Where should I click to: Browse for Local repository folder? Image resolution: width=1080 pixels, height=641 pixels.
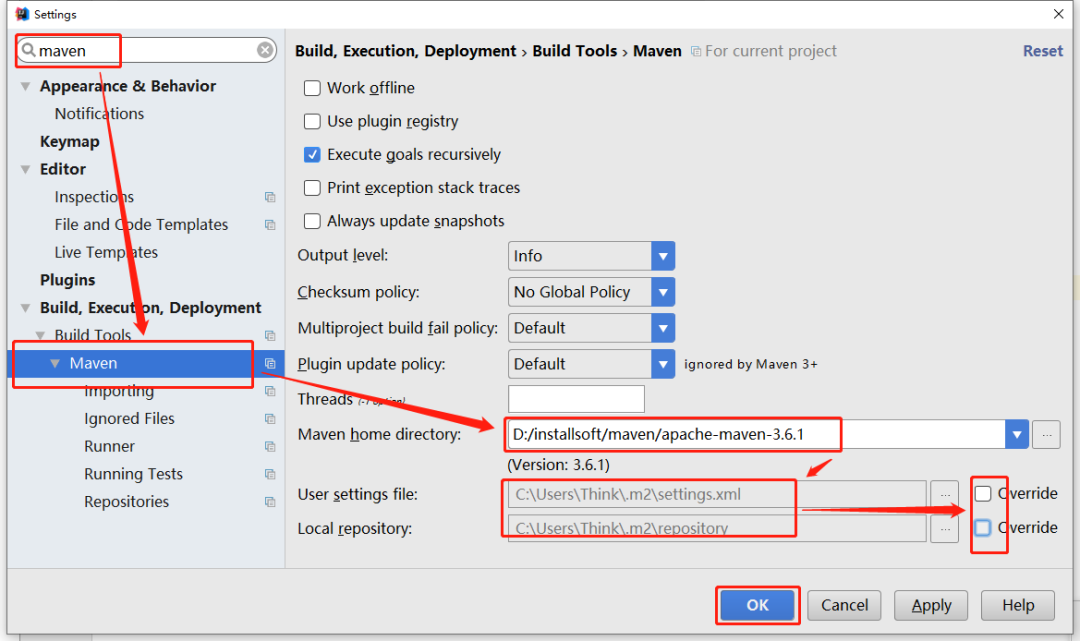(x=944, y=528)
